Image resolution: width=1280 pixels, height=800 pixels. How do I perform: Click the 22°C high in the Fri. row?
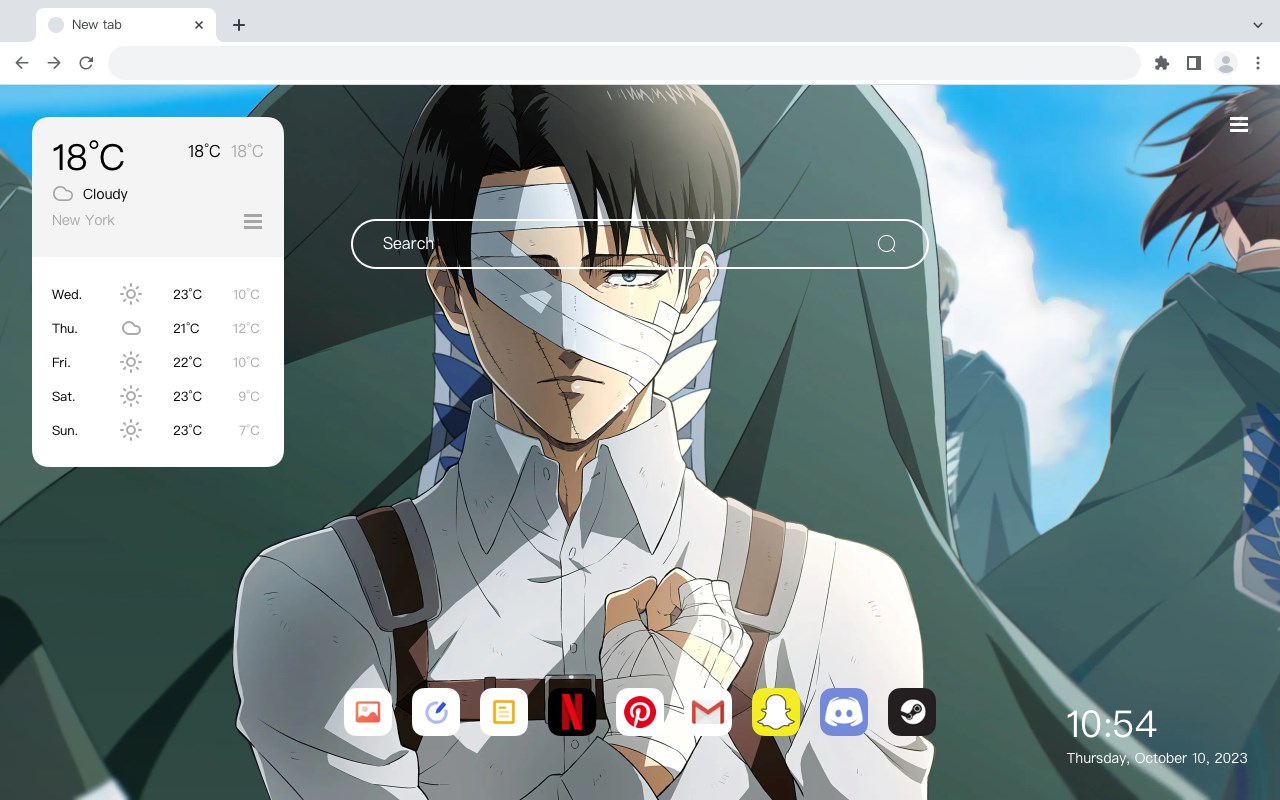pos(187,362)
